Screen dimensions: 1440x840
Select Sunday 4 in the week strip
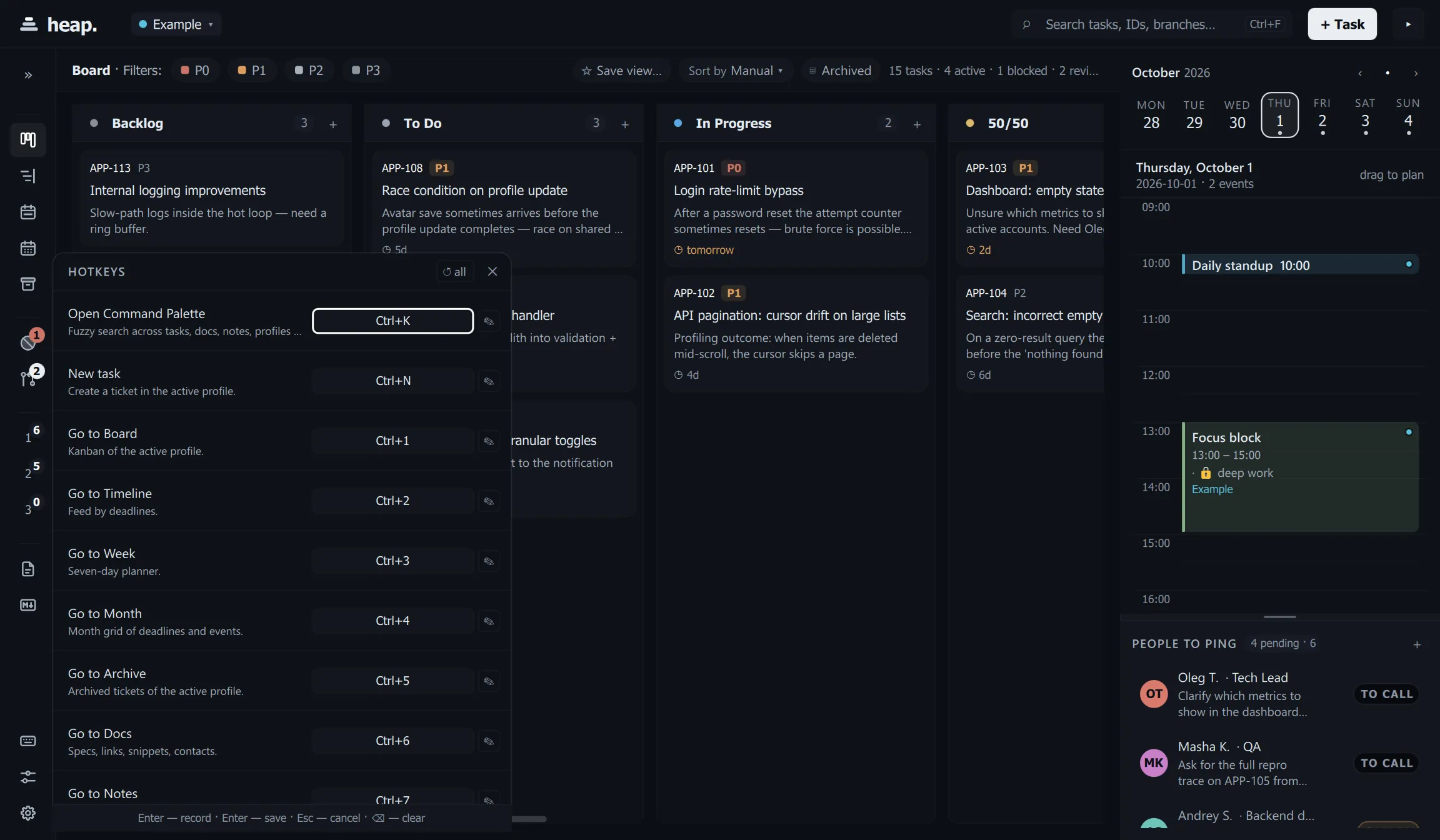pyautogui.click(x=1408, y=116)
